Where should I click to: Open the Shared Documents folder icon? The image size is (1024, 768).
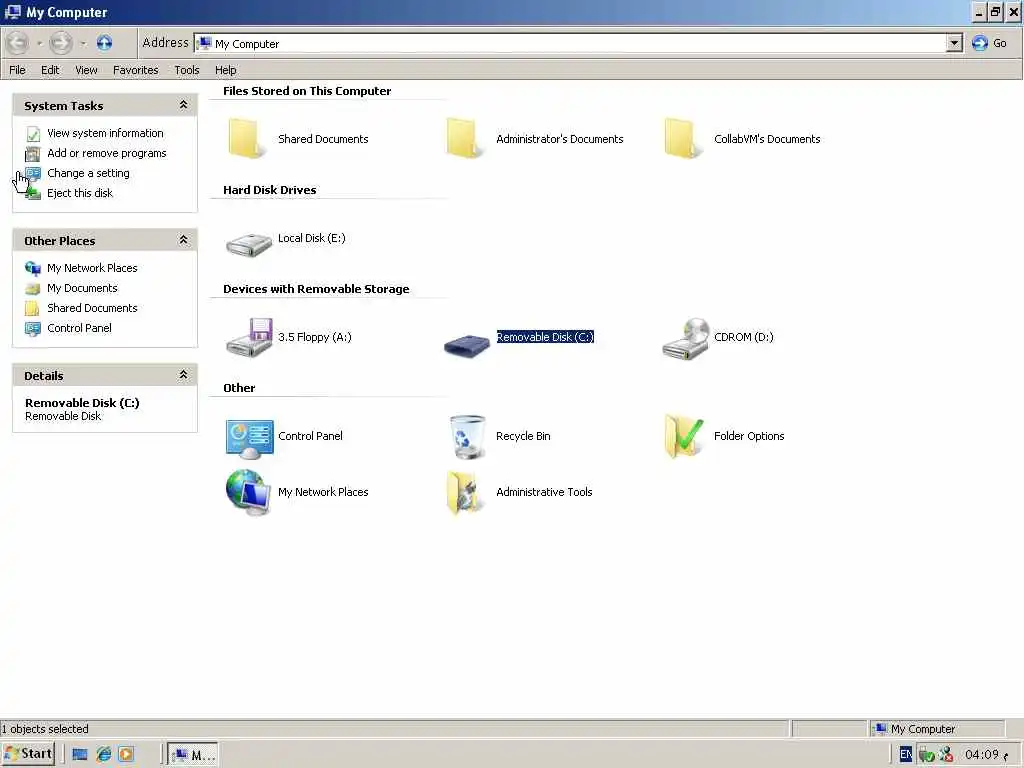pos(246,138)
